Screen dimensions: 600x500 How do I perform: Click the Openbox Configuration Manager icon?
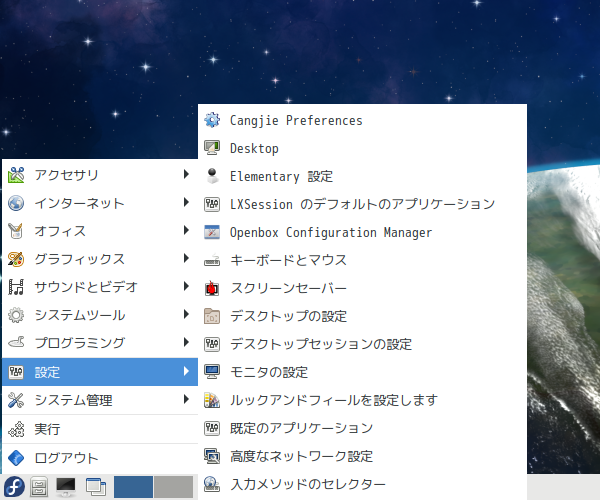(x=212, y=232)
